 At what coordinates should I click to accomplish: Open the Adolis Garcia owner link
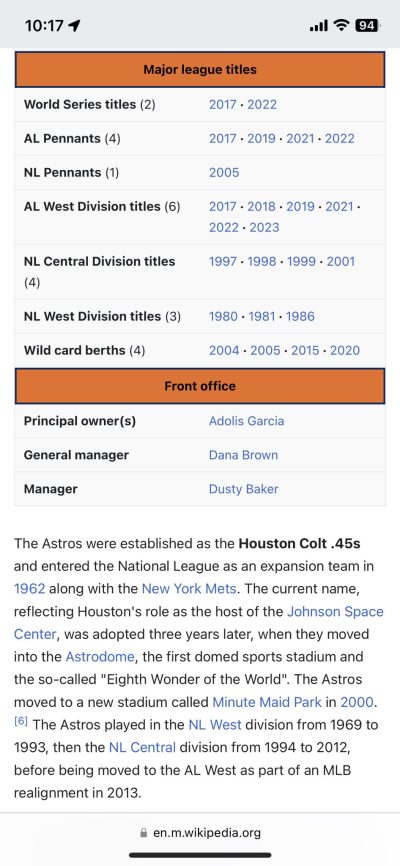246,421
